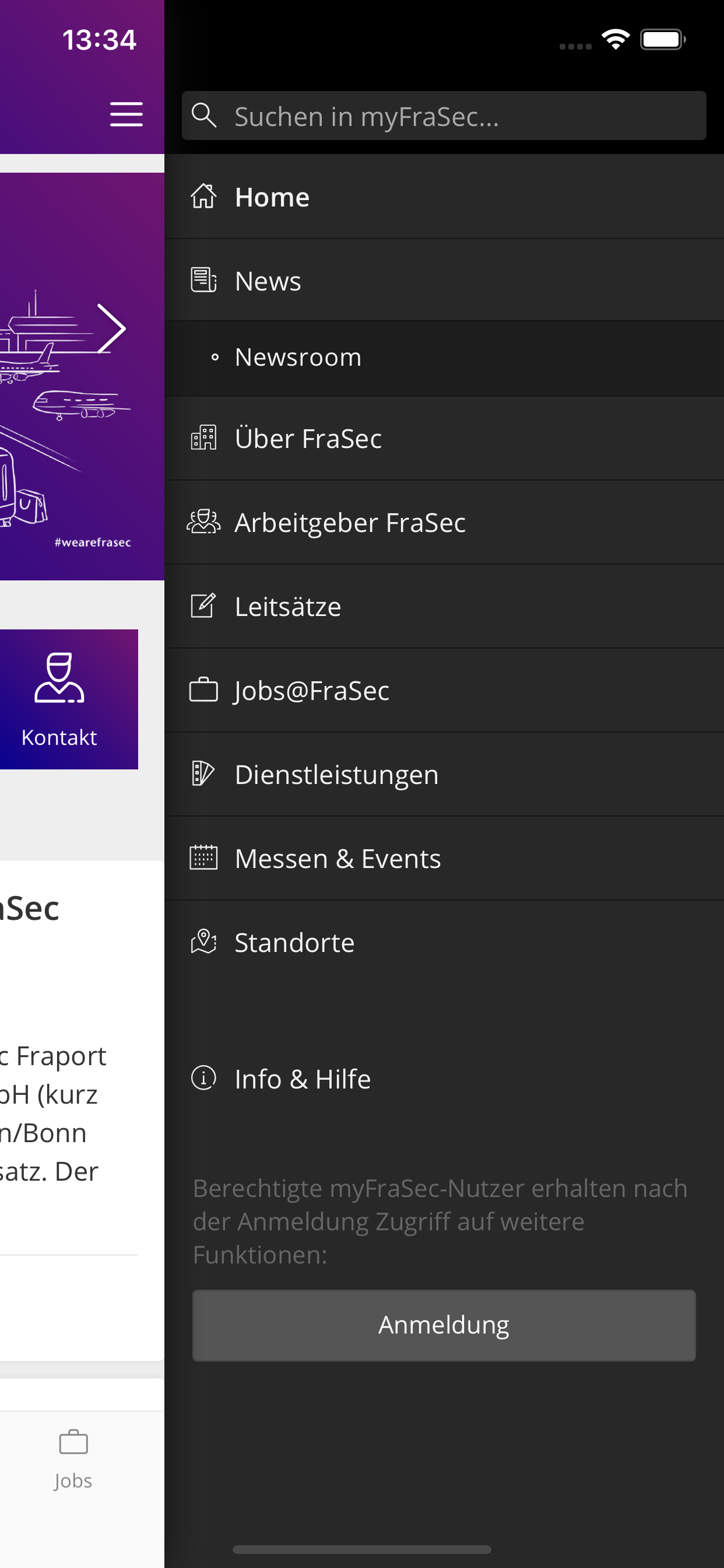
Task: Tap the News newspaper icon
Action: tap(203, 281)
